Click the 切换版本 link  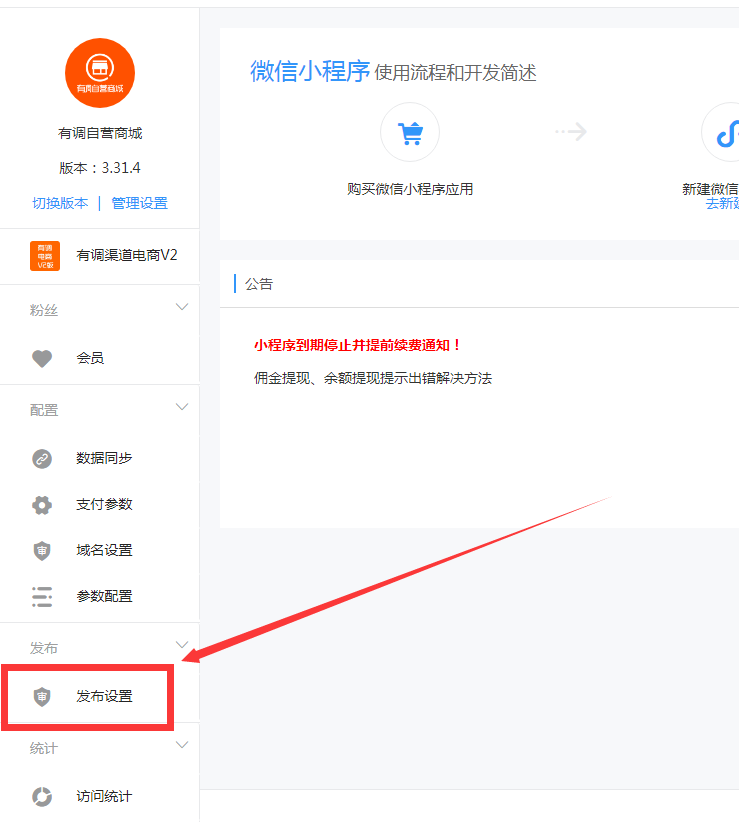point(60,203)
